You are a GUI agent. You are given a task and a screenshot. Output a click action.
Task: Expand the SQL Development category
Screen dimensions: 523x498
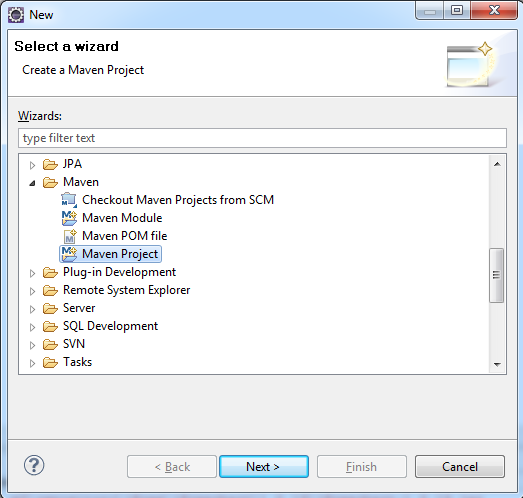32,327
